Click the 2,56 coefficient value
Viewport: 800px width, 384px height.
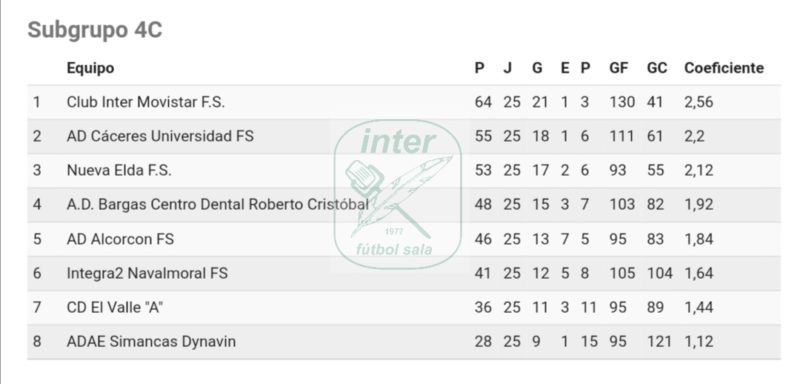tap(698, 102)
